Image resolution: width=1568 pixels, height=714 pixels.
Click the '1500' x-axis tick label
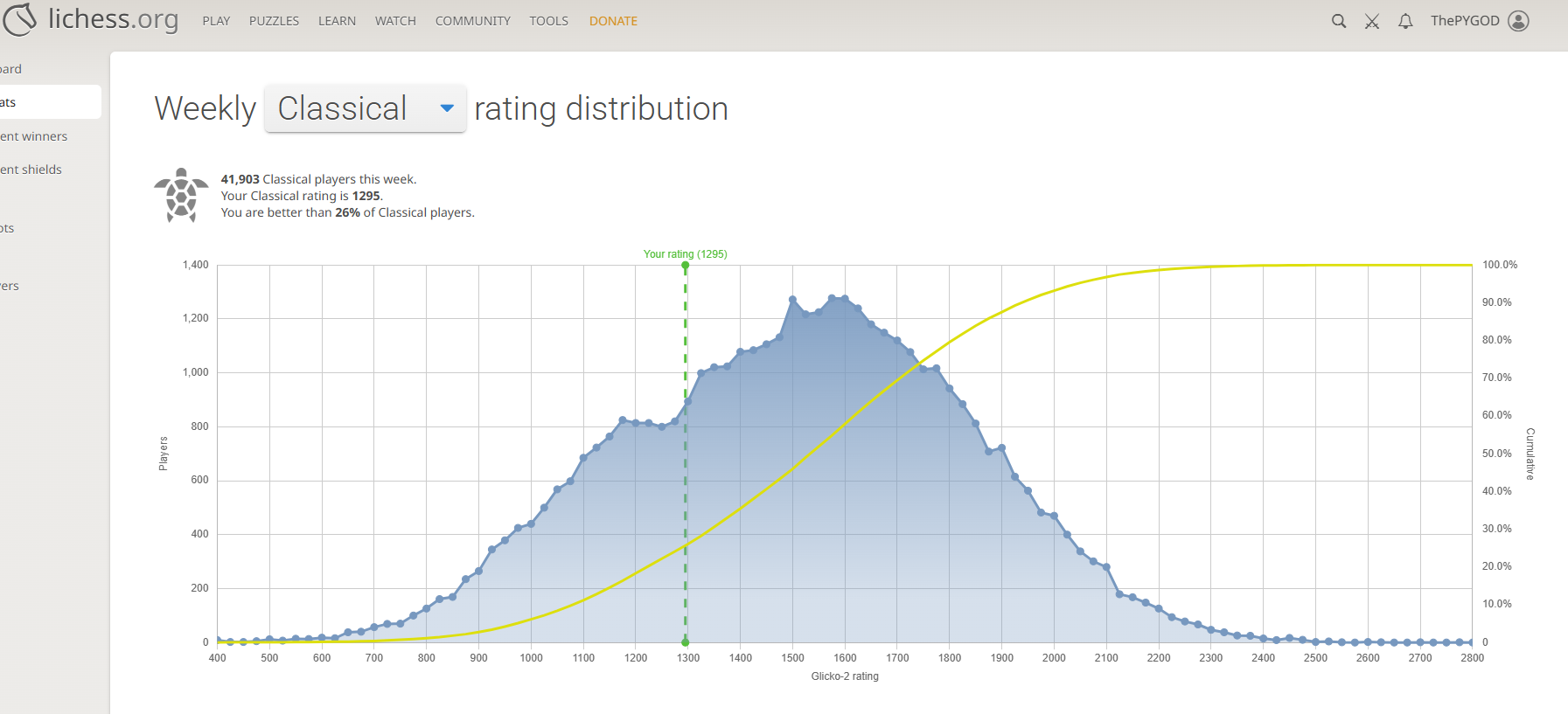point(792,658)
